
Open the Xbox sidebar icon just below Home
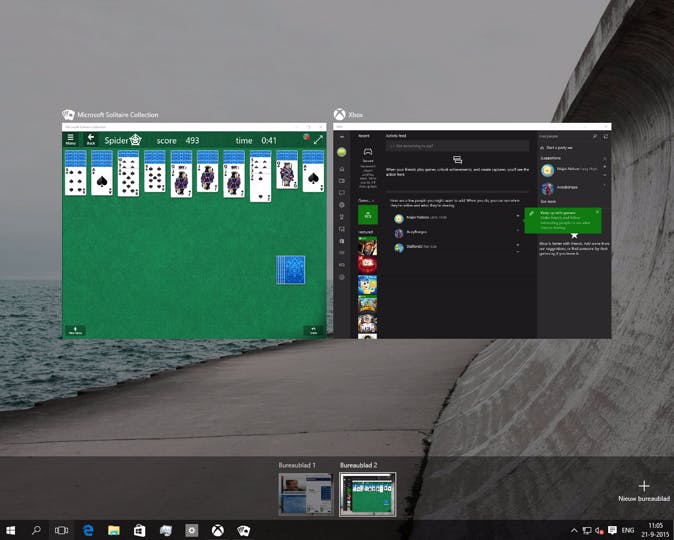click(x=342, y=181)
